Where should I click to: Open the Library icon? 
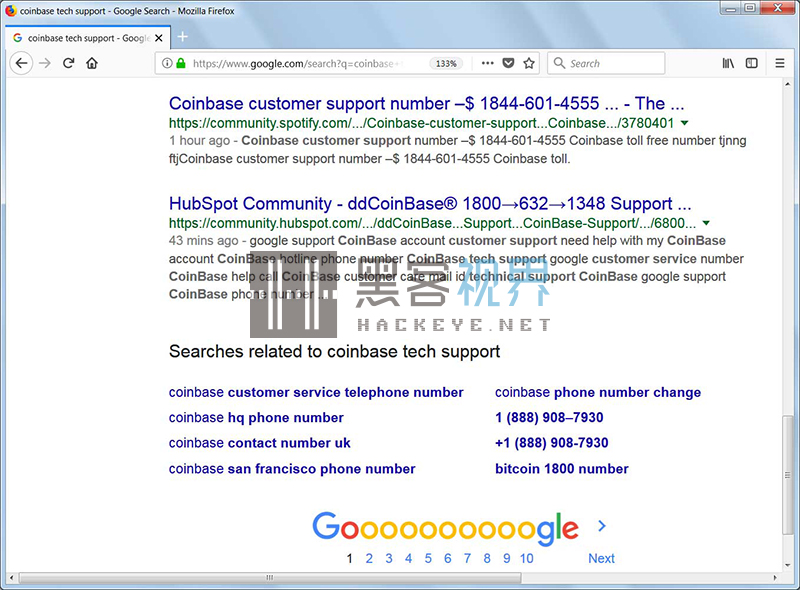pos(728,63)
